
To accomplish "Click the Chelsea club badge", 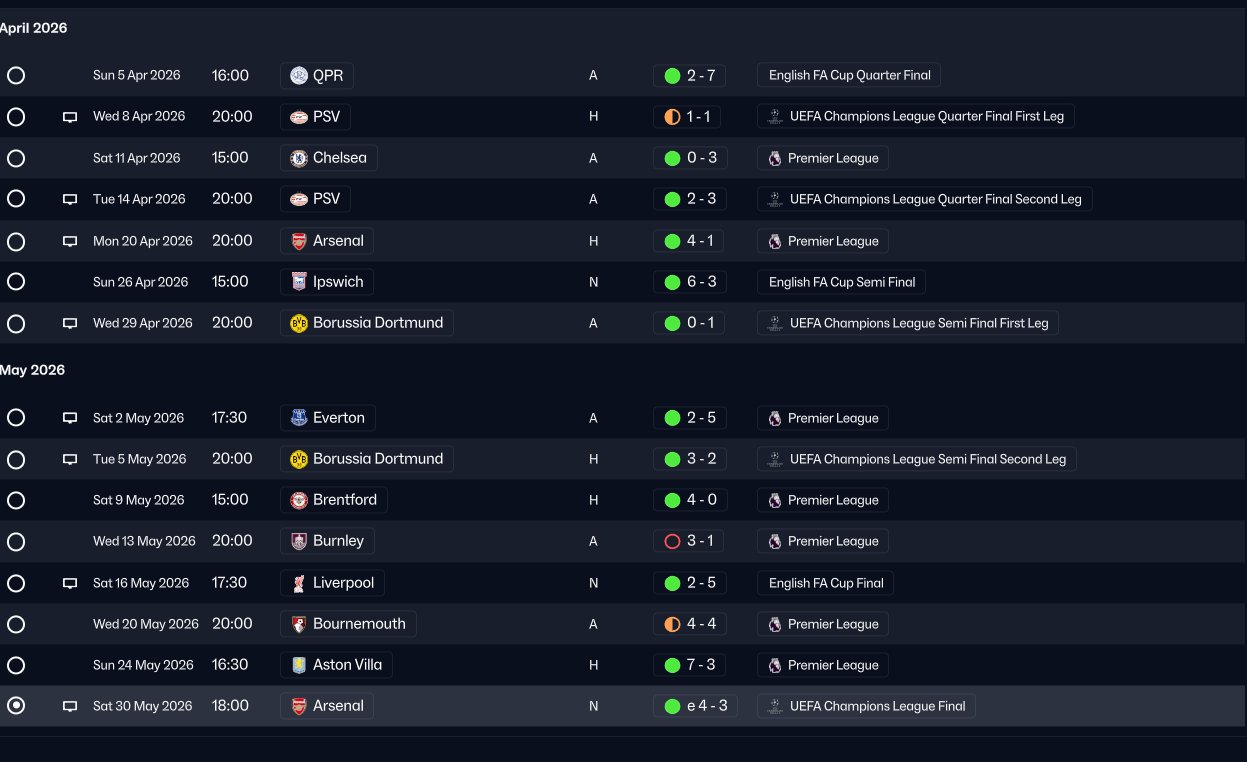I will click(x=298, y=158).
